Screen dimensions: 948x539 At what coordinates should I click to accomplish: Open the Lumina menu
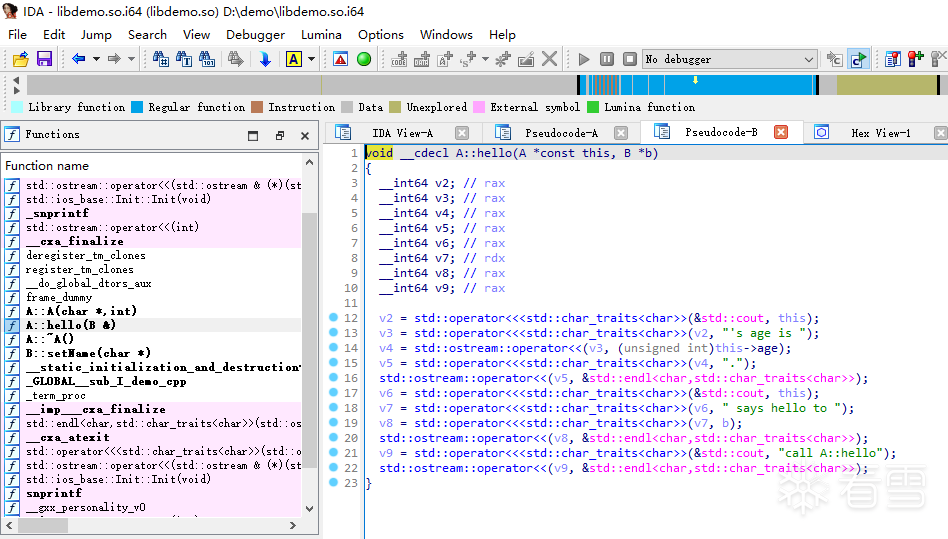click(x=321, y=34)
